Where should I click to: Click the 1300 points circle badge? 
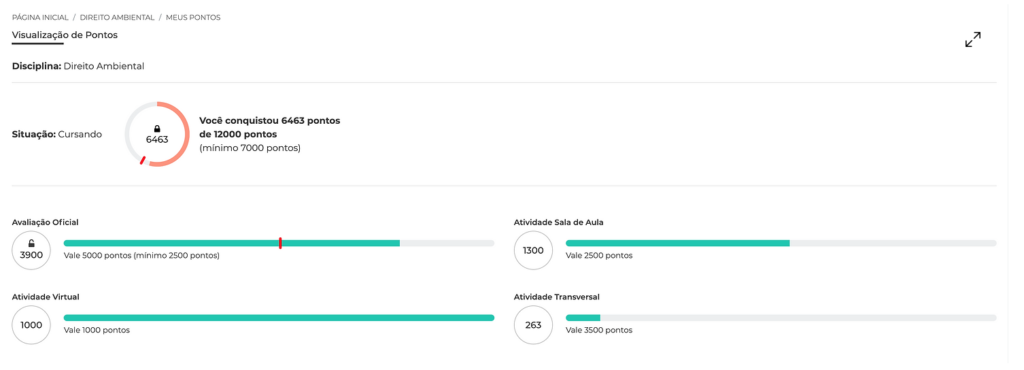click(x=534, y=250)
